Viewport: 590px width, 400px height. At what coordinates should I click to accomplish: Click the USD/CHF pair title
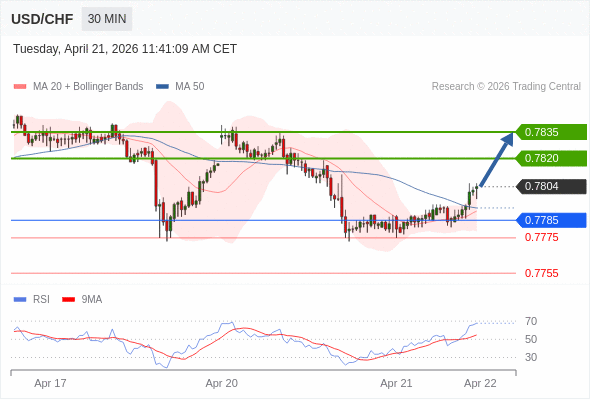click(x=42, y=19)
